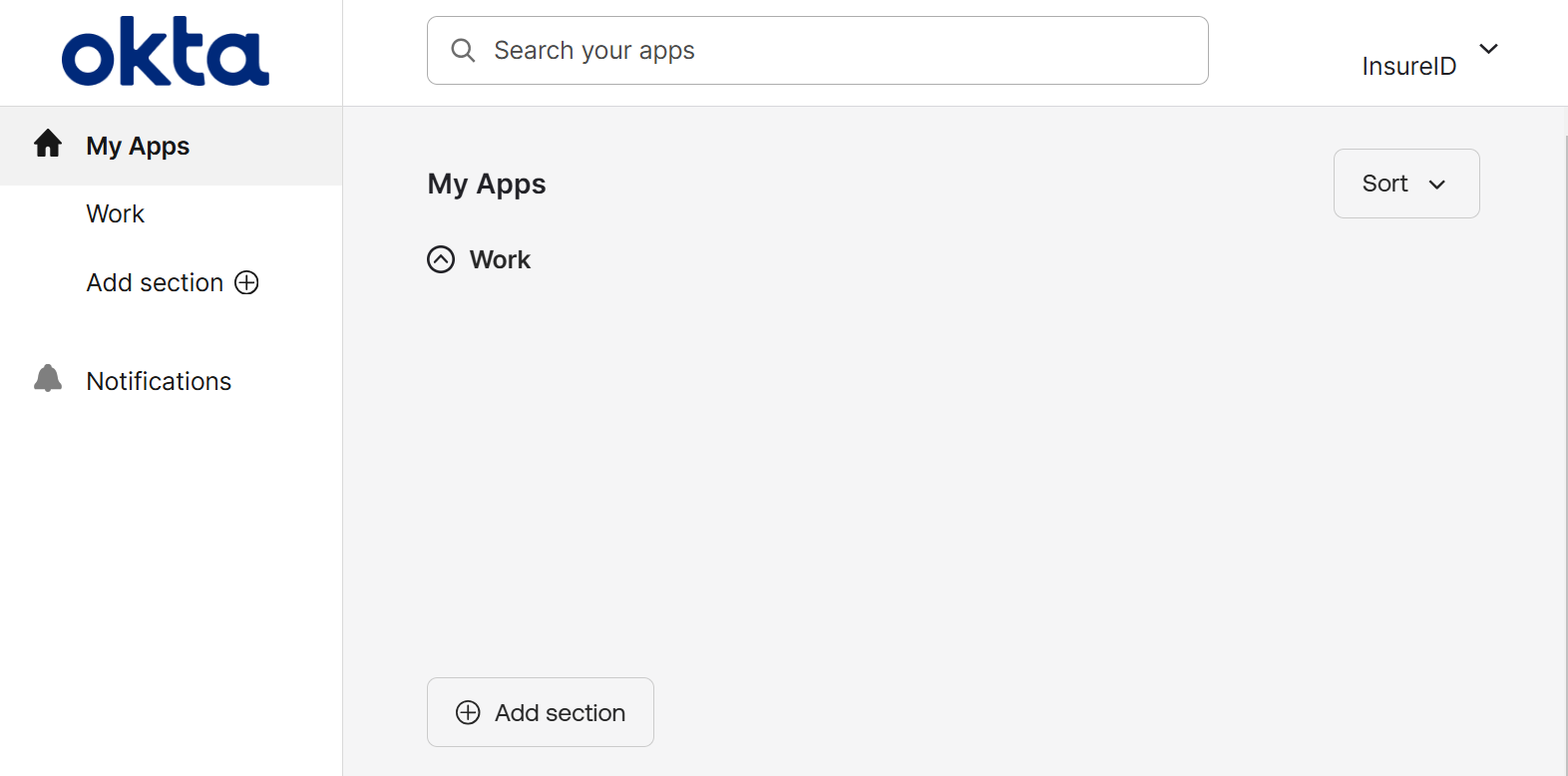1568x776 pixels.
Task: Click the Notifications bell icon
Action: [48, 379]
